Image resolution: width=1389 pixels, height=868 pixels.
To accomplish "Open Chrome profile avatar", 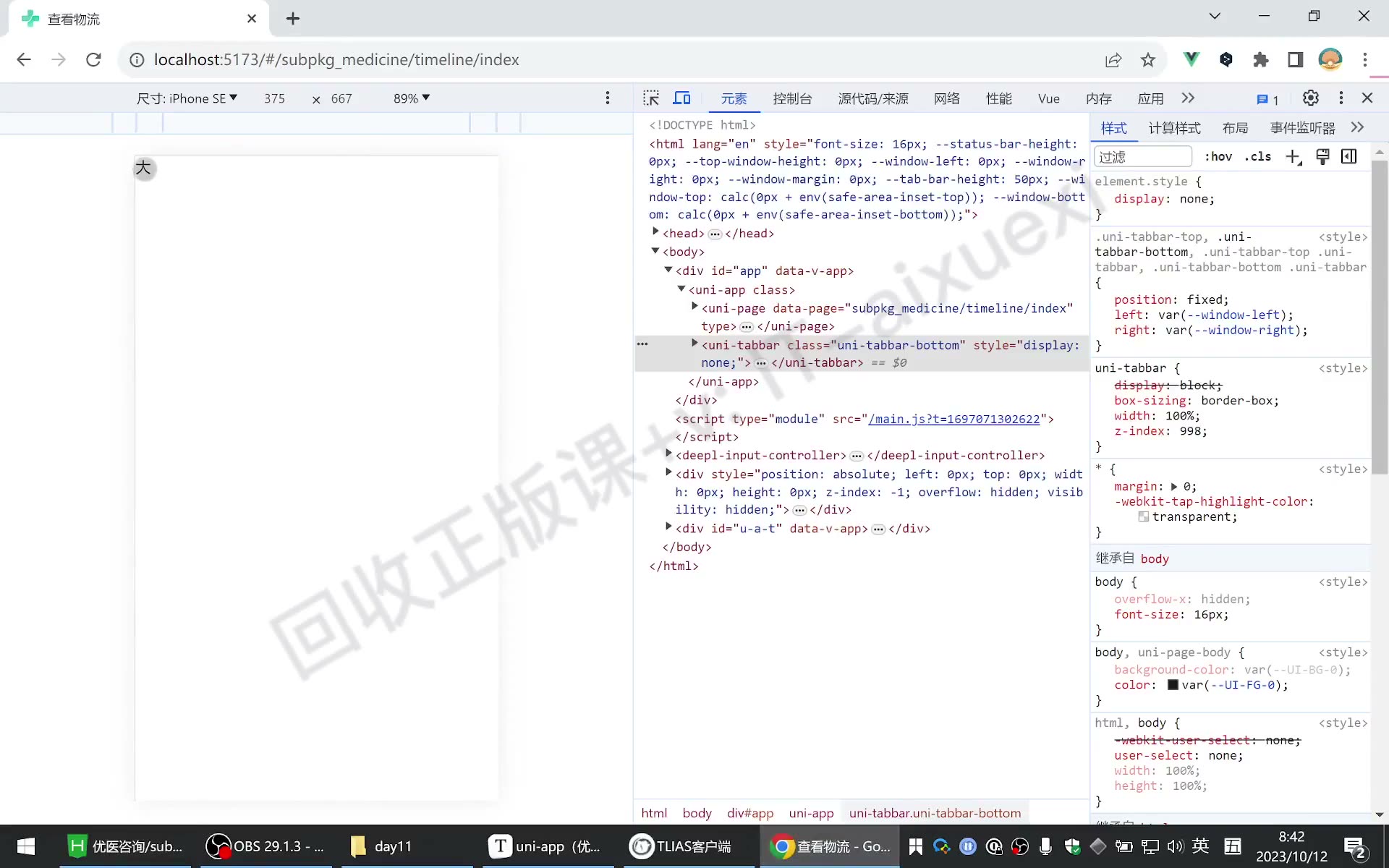I will (1330, 60).
